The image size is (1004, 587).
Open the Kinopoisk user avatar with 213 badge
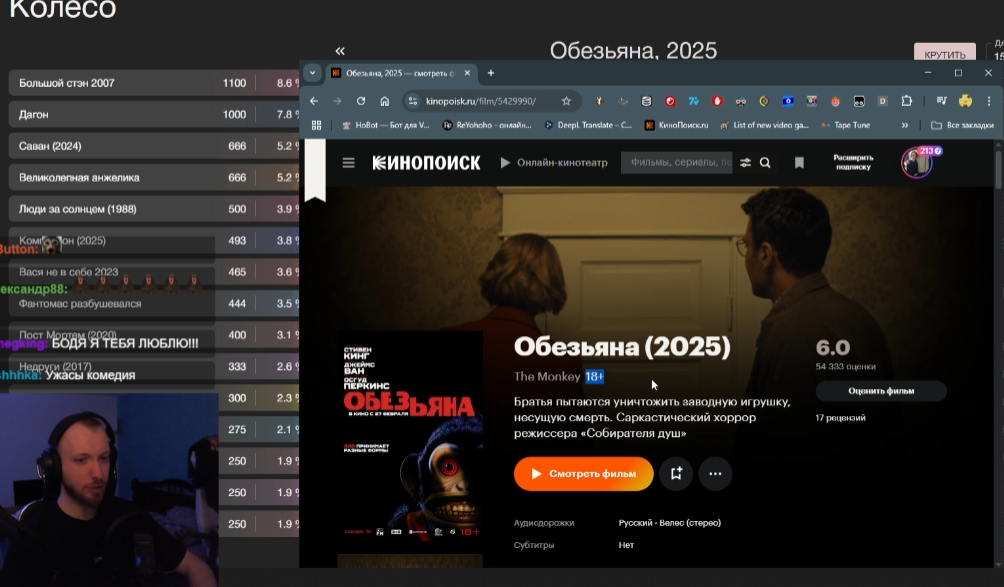click(917, 163)
